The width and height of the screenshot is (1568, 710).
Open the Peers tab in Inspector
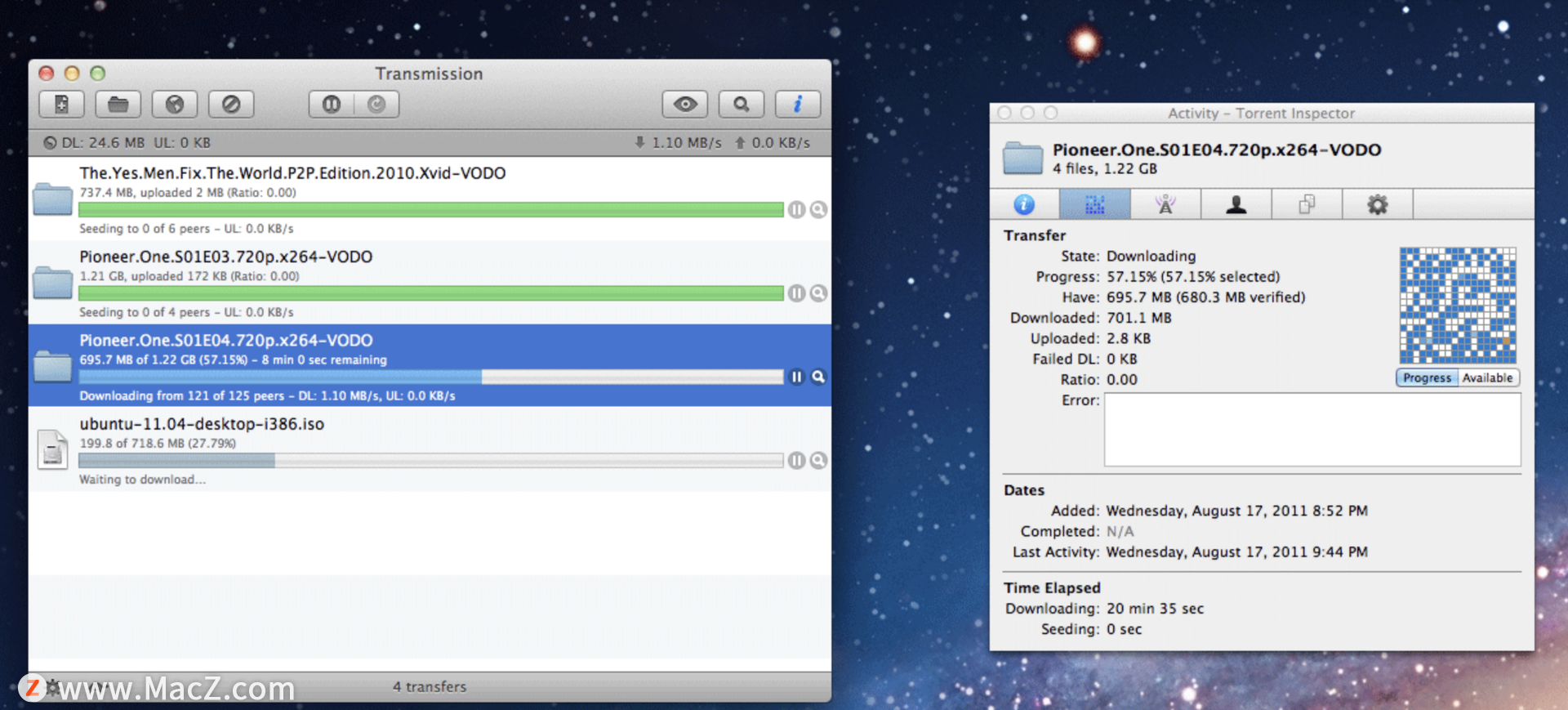1236,204
